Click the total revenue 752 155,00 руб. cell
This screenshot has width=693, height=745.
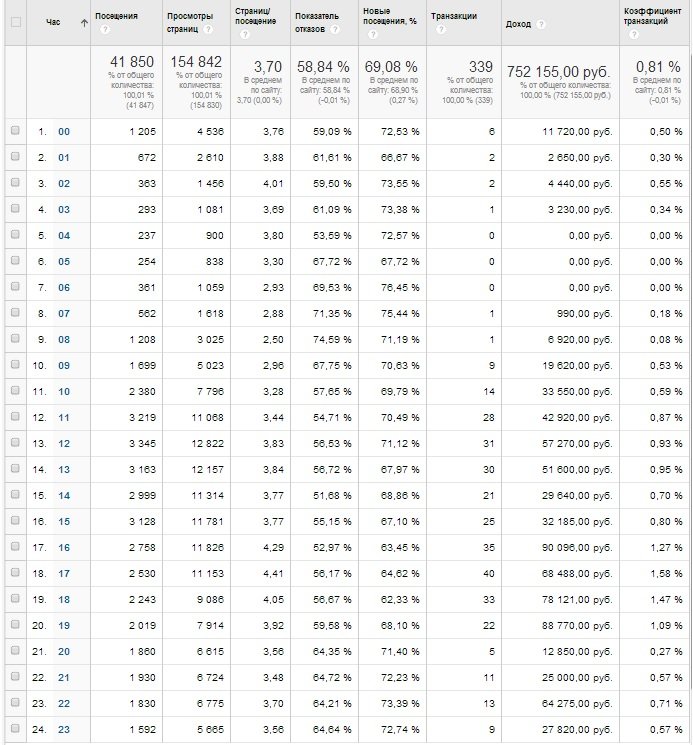(559, 72)
